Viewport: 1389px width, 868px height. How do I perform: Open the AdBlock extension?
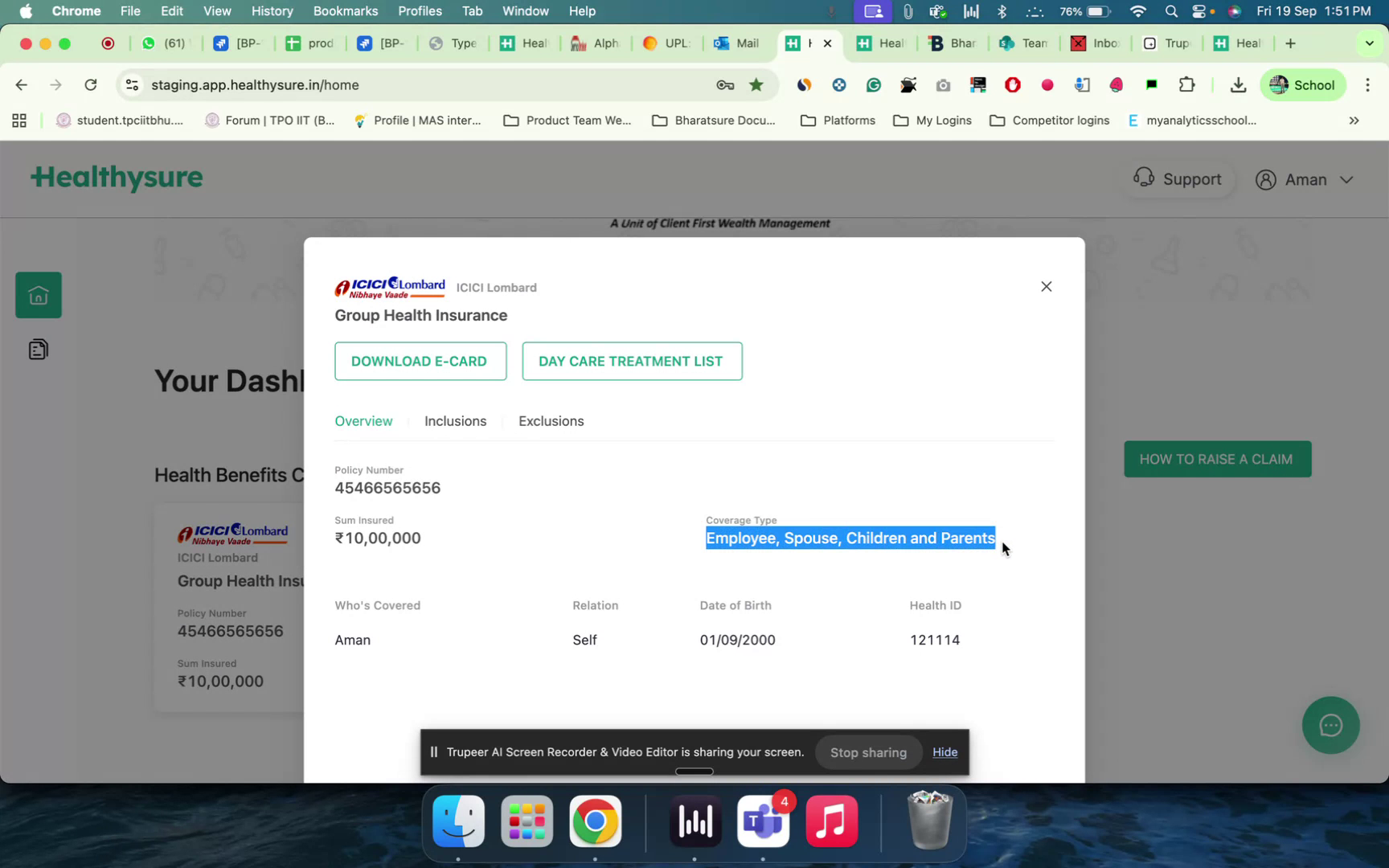[1013, 84]
